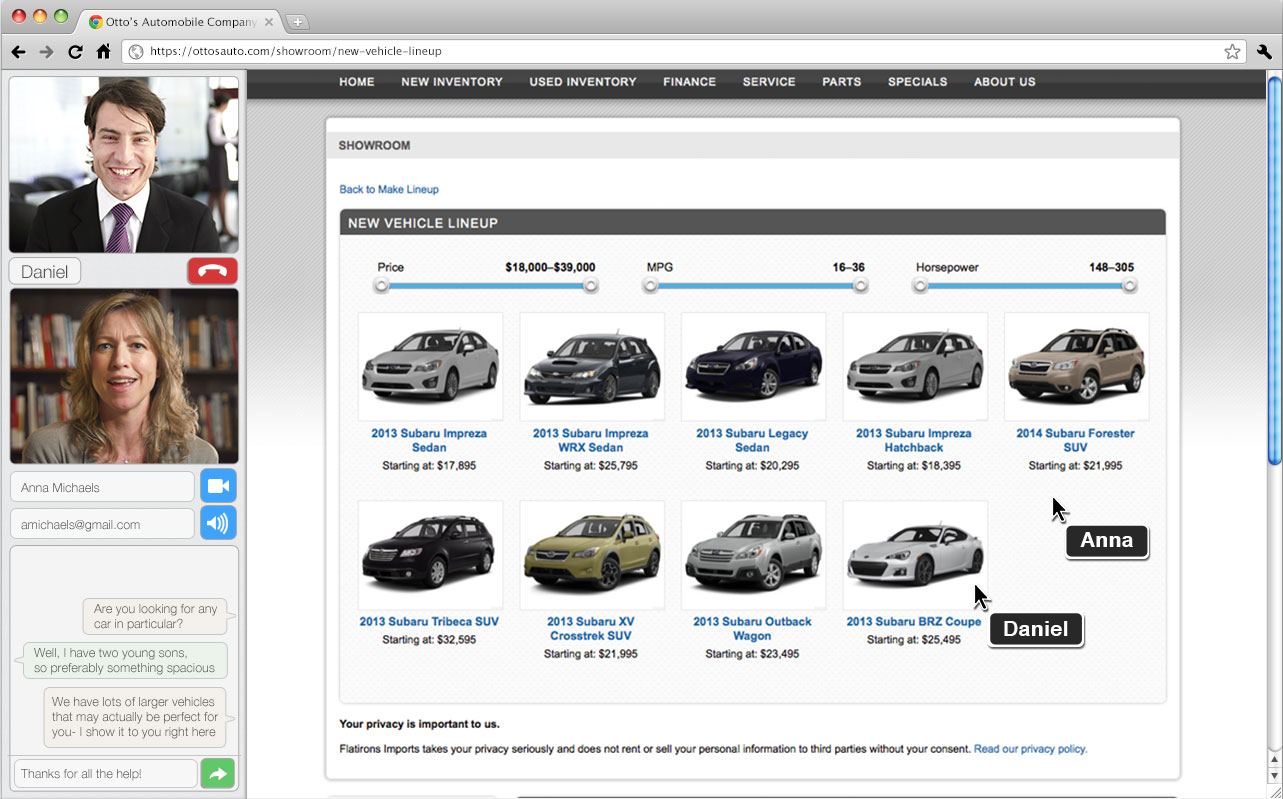Reload the page with the refresh icon
The height and width of the screenshot is (799, 1283).
(75, 52)
